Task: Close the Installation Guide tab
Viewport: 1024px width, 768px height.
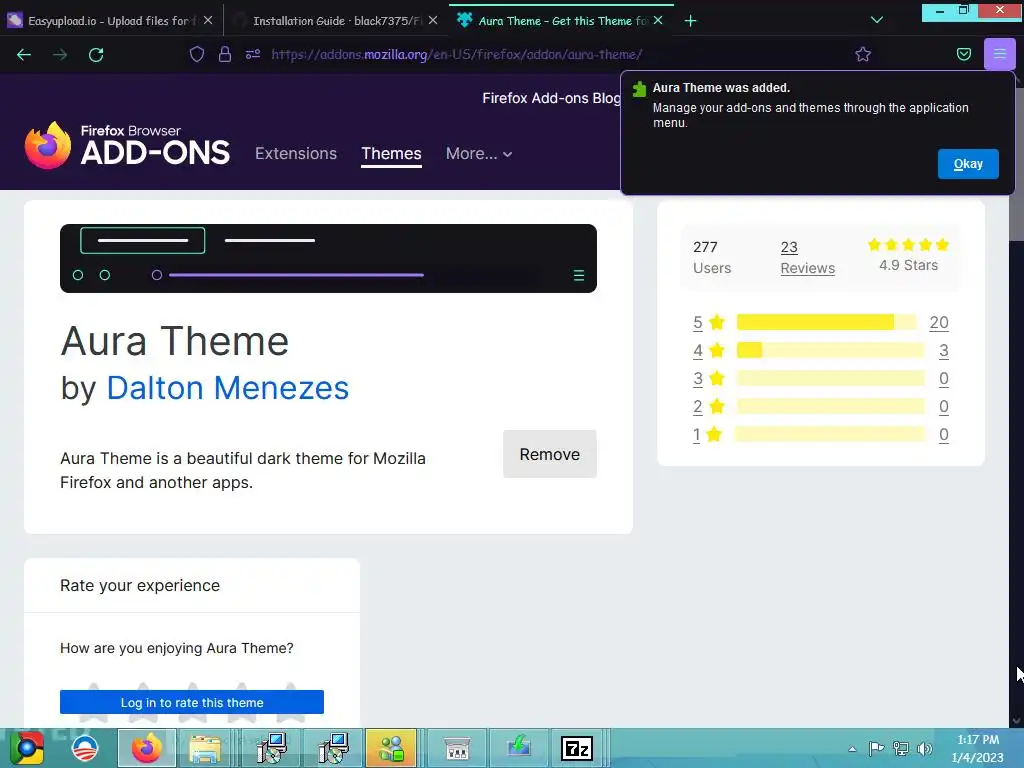Action: pos(433,20)
